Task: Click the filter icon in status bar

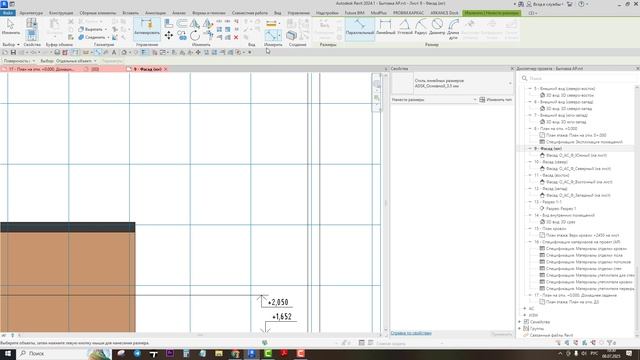Action: pos(610,343)
